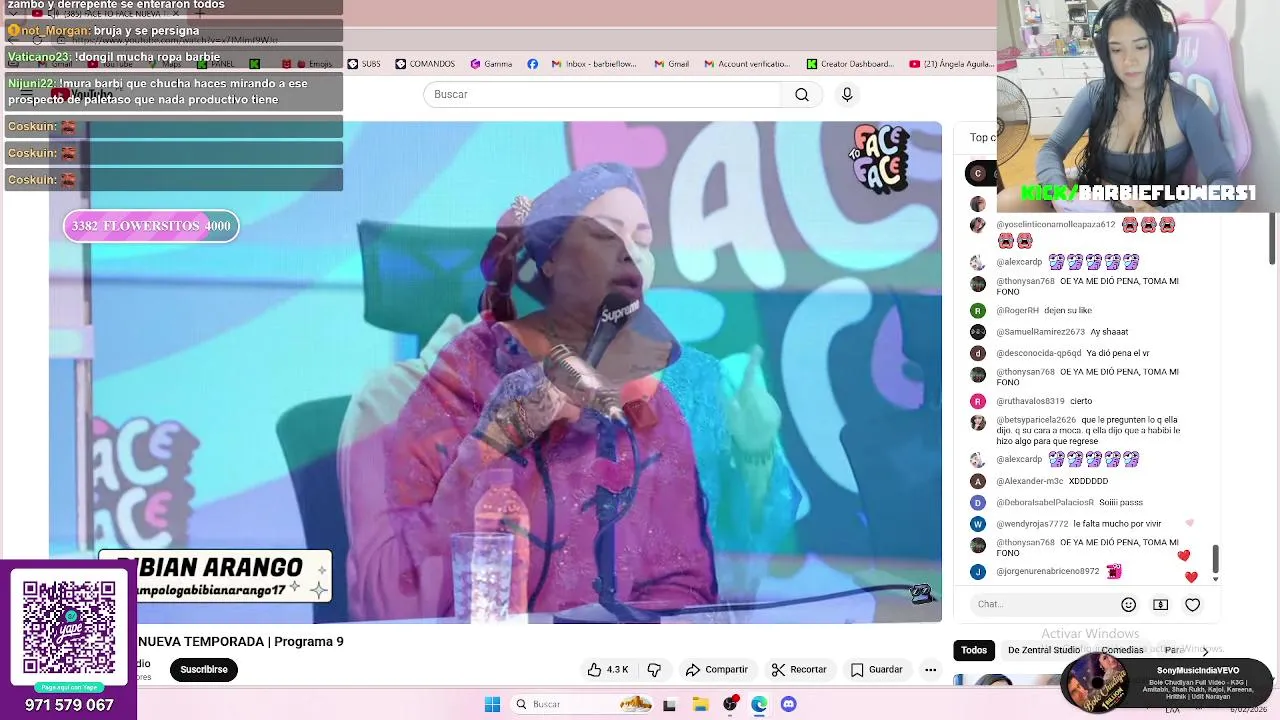
Task: Click the YouTube search magnifier button
Action: click(802, 94)
